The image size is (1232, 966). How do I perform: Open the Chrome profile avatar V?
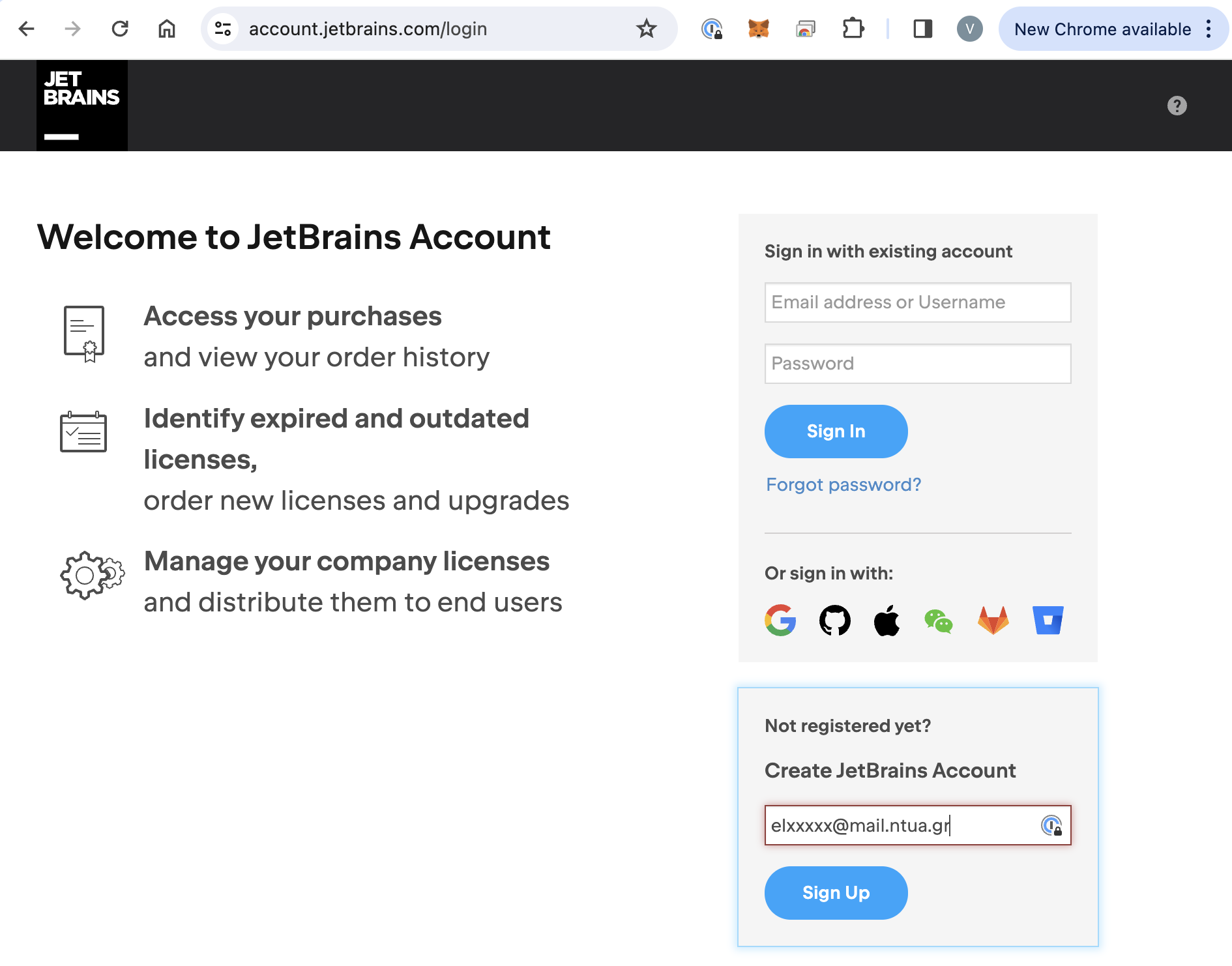[970, 29]
